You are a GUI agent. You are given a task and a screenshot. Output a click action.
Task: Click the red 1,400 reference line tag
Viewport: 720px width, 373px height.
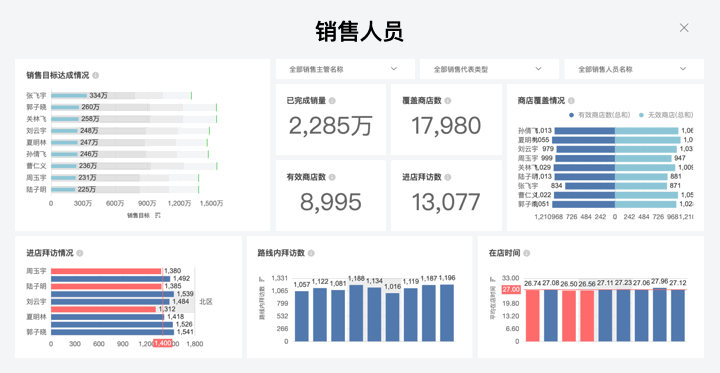163,343
